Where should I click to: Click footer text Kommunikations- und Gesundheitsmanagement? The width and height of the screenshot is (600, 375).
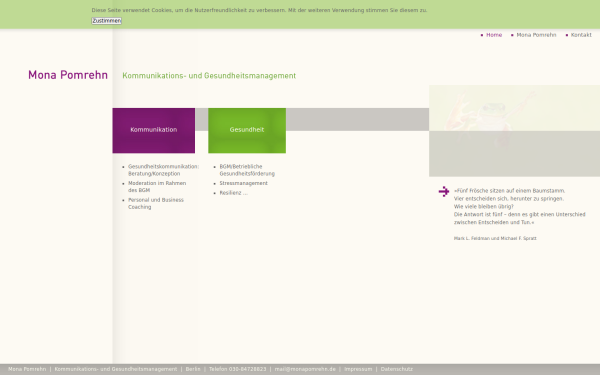[116, 369]
